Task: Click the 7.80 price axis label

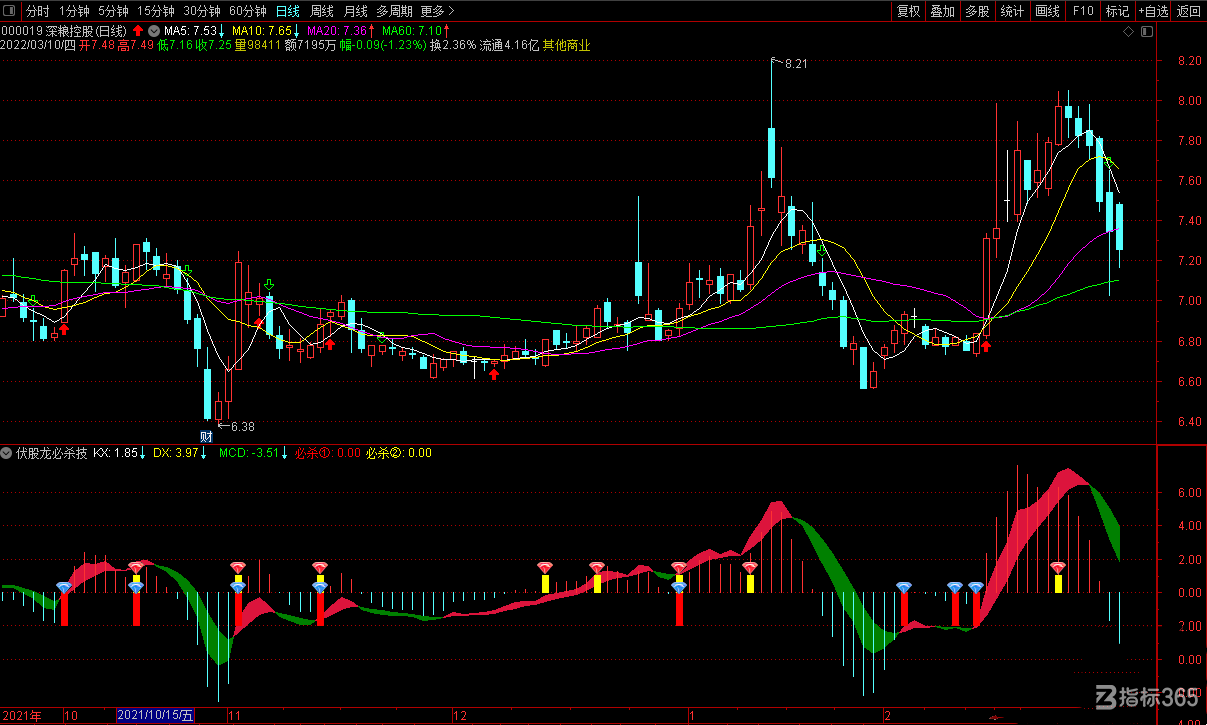Action: point(1189,141)
